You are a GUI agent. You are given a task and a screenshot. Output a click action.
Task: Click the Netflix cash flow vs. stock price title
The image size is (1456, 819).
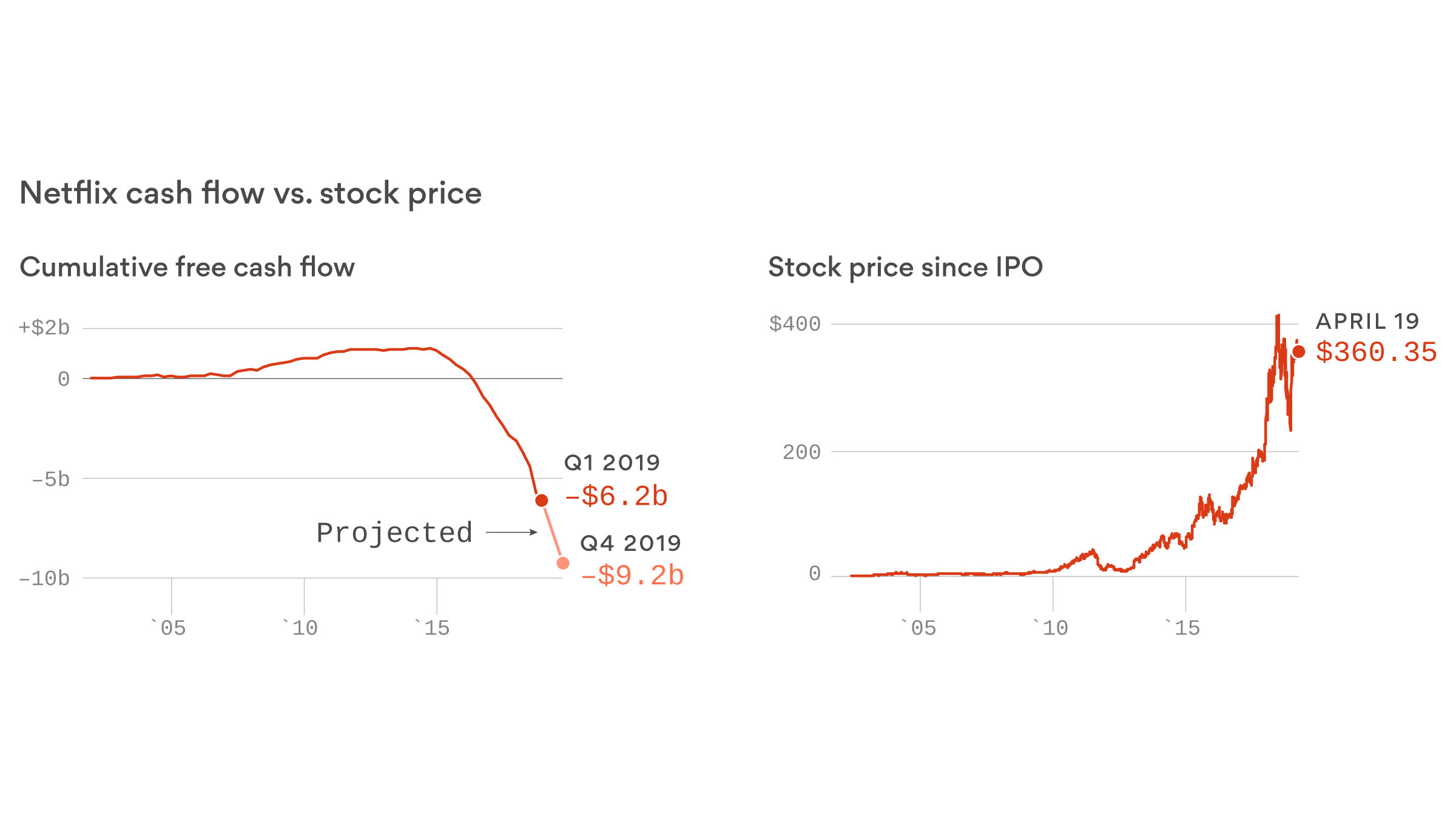pyautogui.click(x=251, y=194)
